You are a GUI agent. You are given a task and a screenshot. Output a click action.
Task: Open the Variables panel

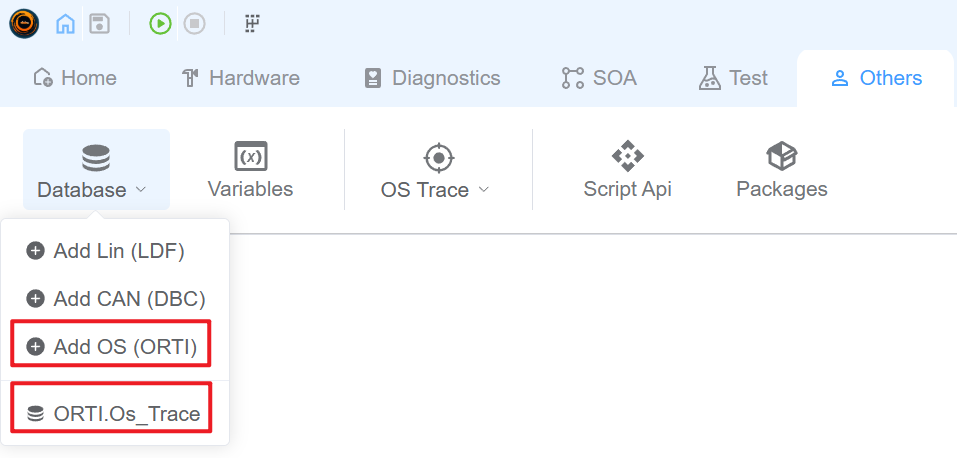[250, 170]
